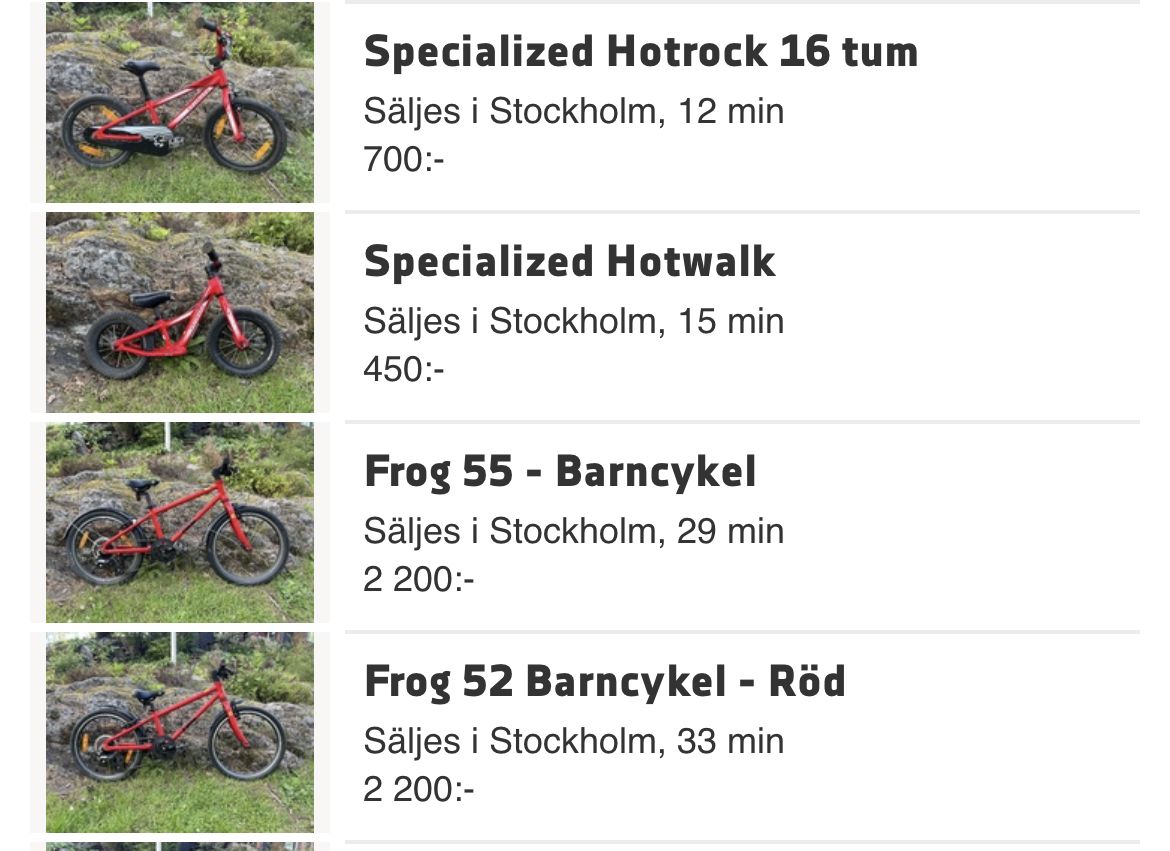The image size is (1170, 851).
Task: Click "Säljes i Stockholm" under Specialized Hotrock
Action: (x=510, y=111)
